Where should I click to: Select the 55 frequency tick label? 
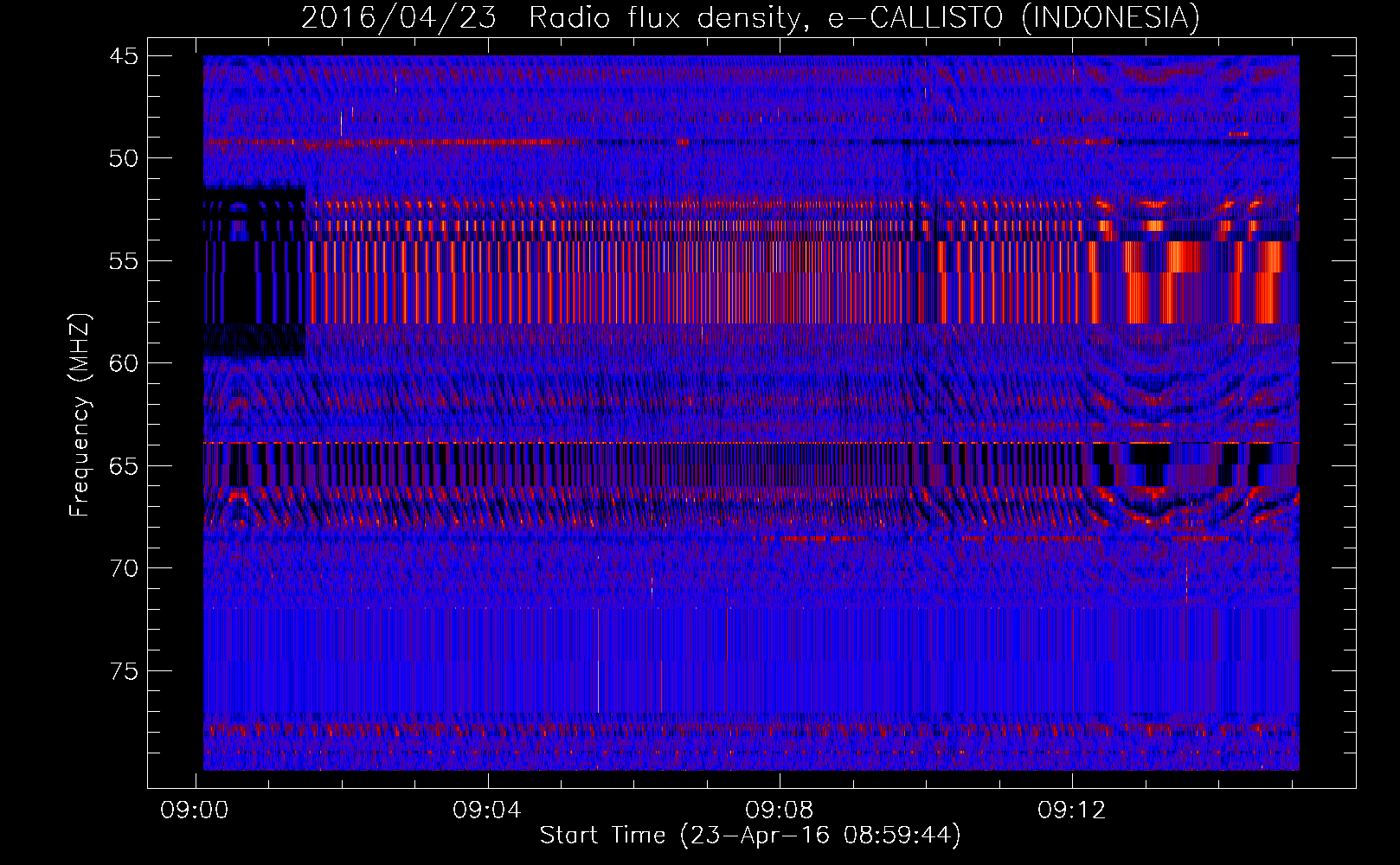(x=124, y=261)
